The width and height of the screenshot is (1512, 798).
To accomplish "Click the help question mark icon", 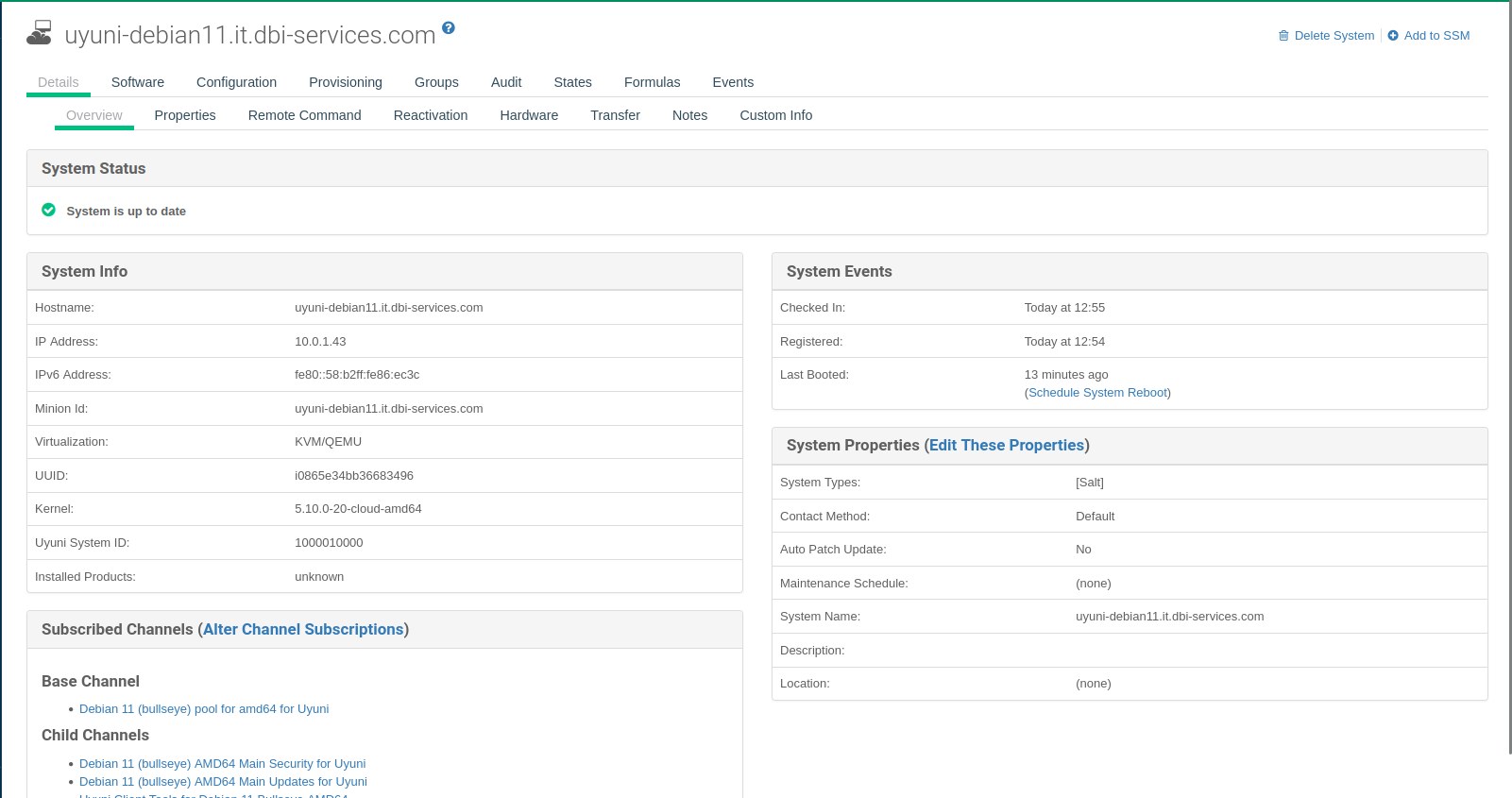I will click(x=449, y=28).
